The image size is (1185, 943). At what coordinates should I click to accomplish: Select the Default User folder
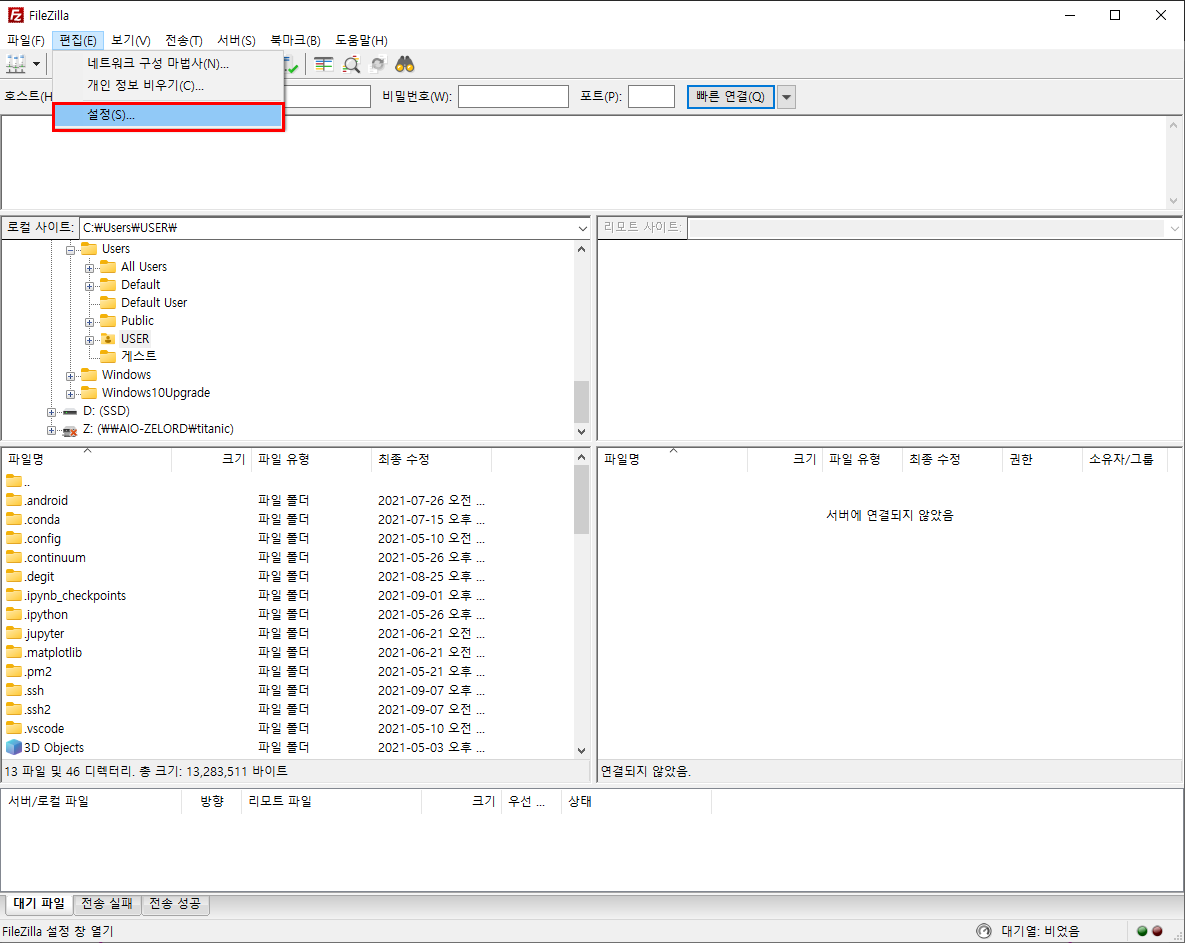pos(153,302)
